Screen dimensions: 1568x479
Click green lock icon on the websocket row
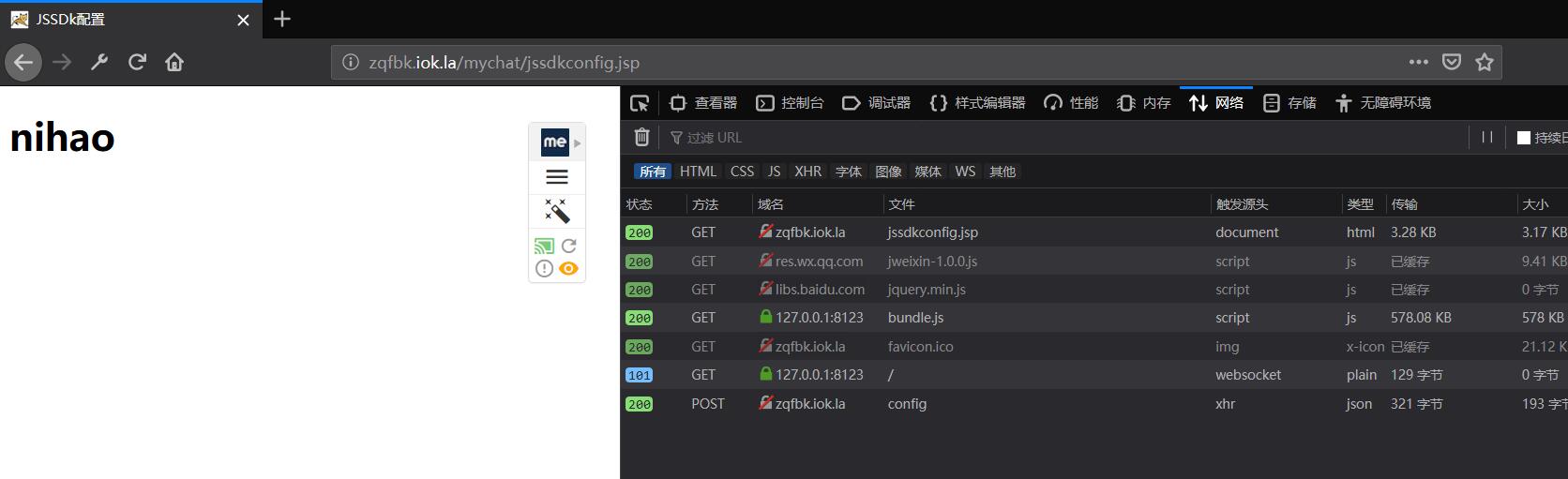pos(766,374)
